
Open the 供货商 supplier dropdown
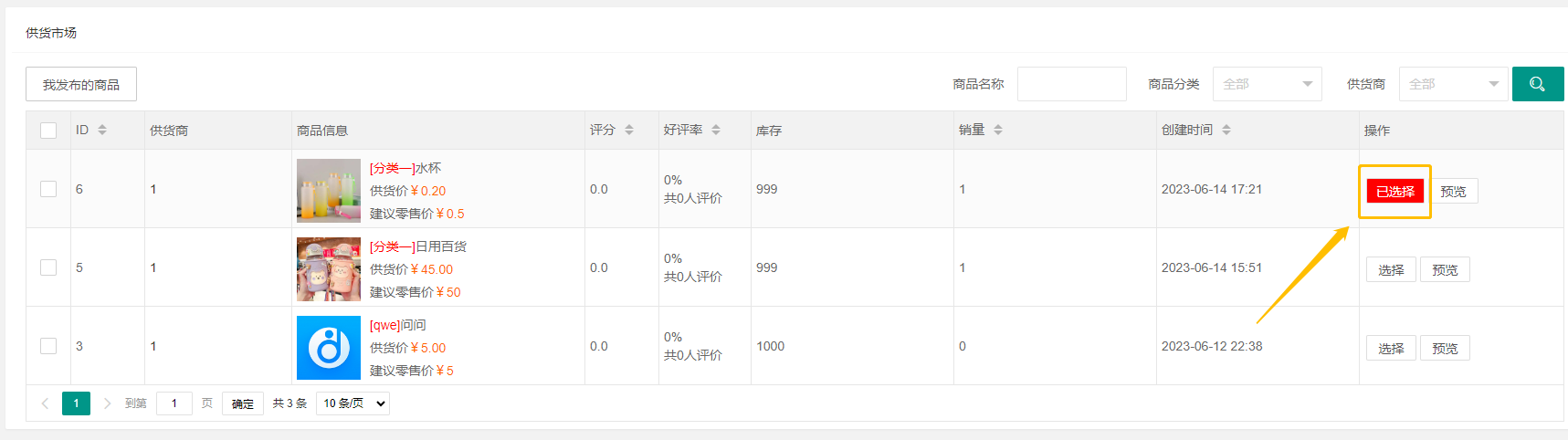tap(1453, 84)
